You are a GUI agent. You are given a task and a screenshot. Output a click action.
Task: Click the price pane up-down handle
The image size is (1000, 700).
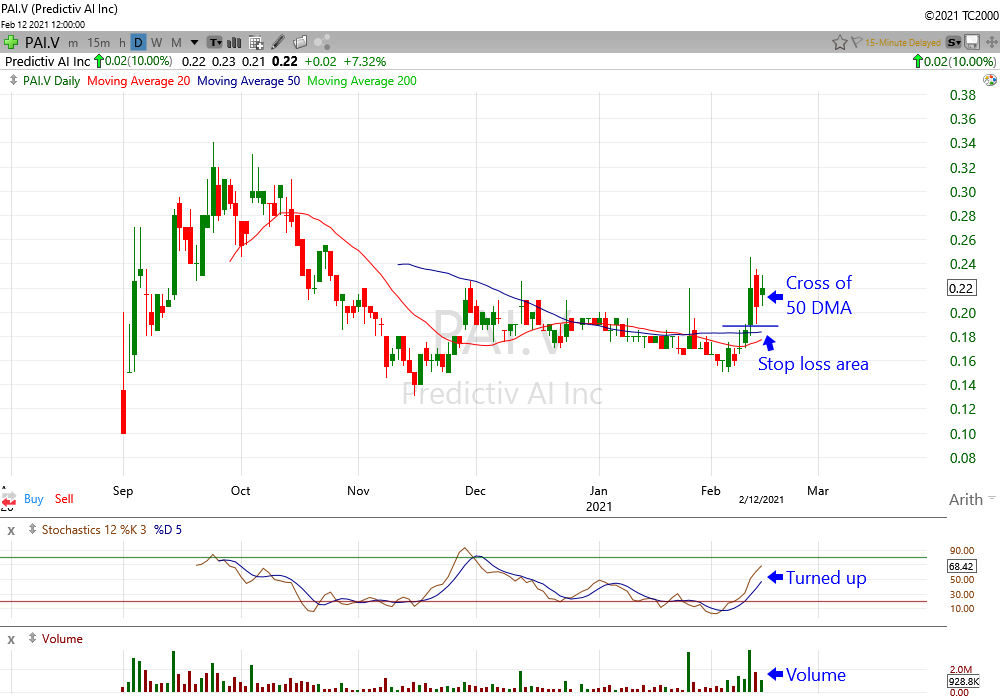pyautogui.click(x=13, y=80)
